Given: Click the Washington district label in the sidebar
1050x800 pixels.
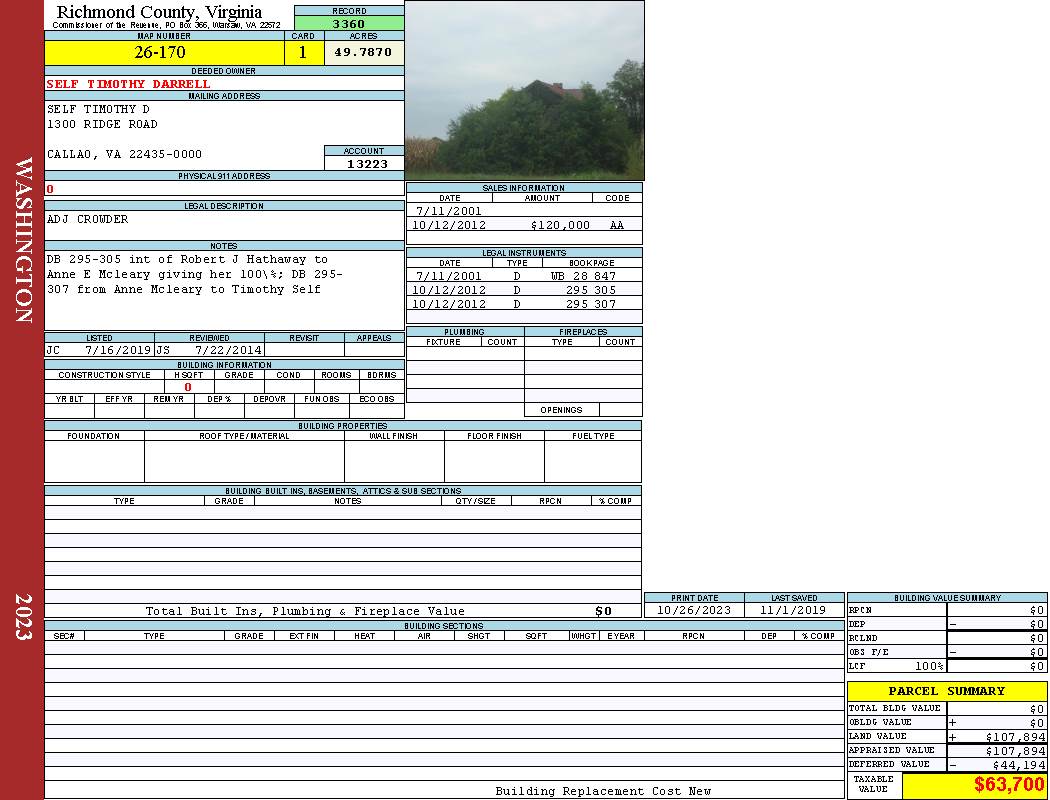Looking at the screenshot, I should (x=23, y=240).
